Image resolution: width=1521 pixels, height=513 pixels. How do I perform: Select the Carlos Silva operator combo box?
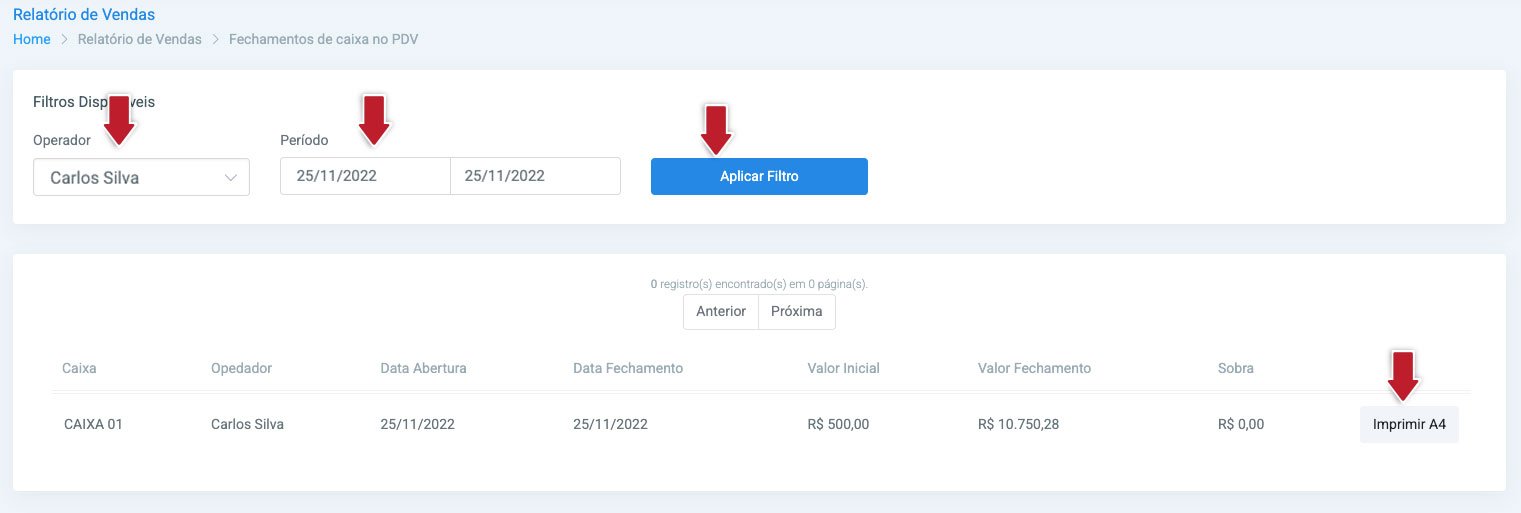point(141,177)
